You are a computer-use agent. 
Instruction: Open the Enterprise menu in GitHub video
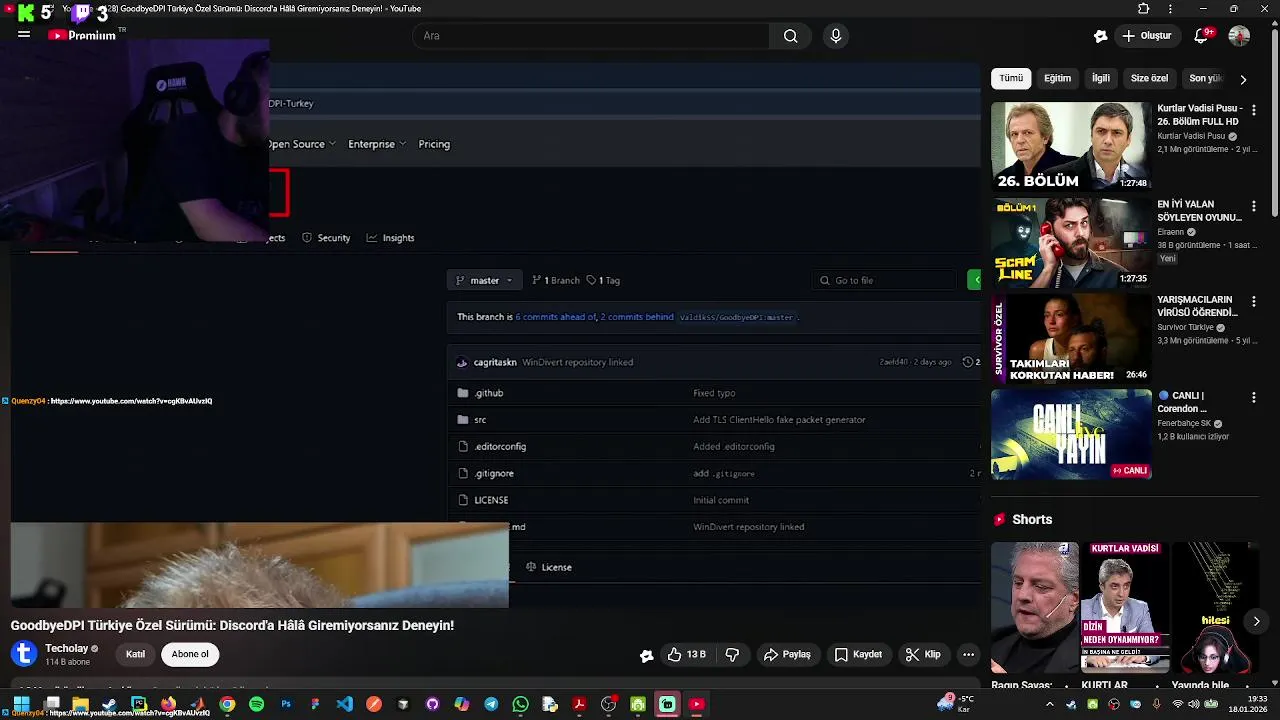377,144
